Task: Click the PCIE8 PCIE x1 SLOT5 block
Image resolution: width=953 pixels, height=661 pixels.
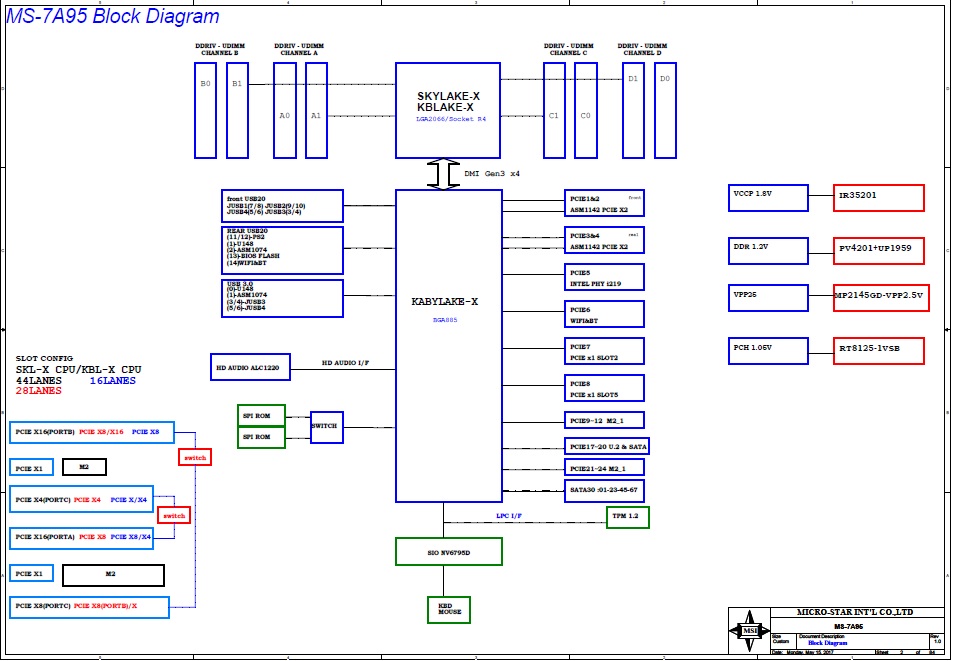Action: click(x=604, y=389)
